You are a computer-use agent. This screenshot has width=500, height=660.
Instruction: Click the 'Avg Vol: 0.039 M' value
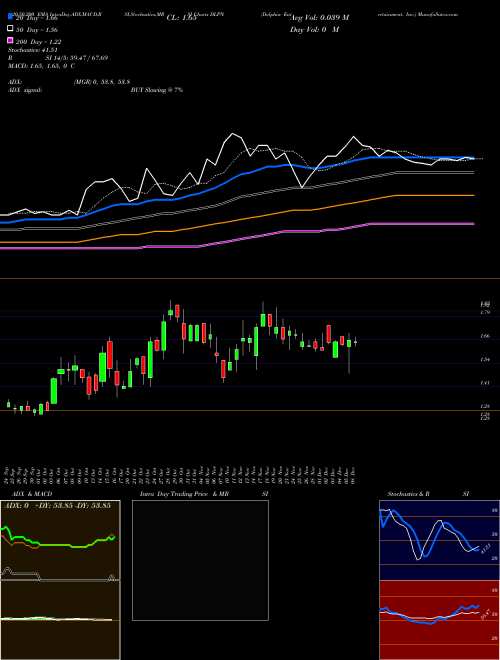pyautogui.click(x=319, y=18)
